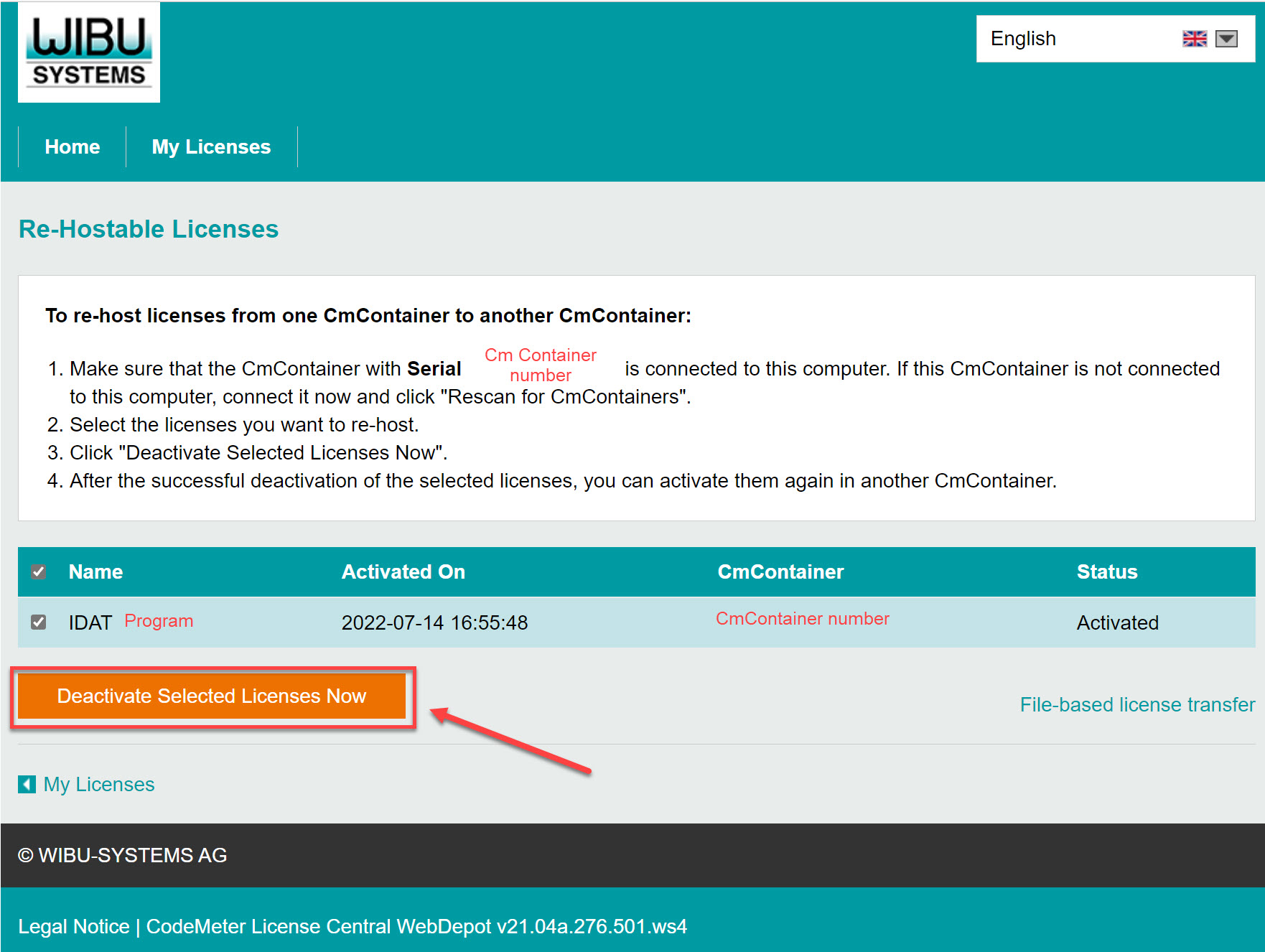
Task: Go back via My Licenses link below the table
Action: [x=99, y=784]
